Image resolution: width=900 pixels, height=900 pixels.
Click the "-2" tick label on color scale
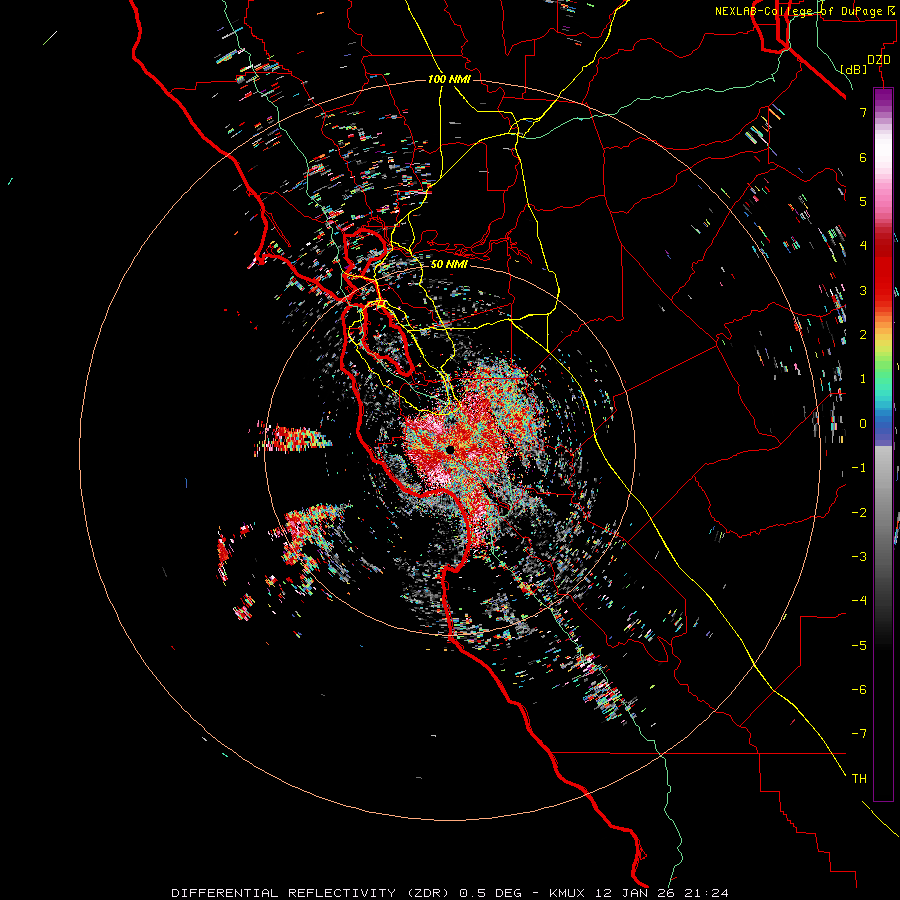tap(859, 513)
